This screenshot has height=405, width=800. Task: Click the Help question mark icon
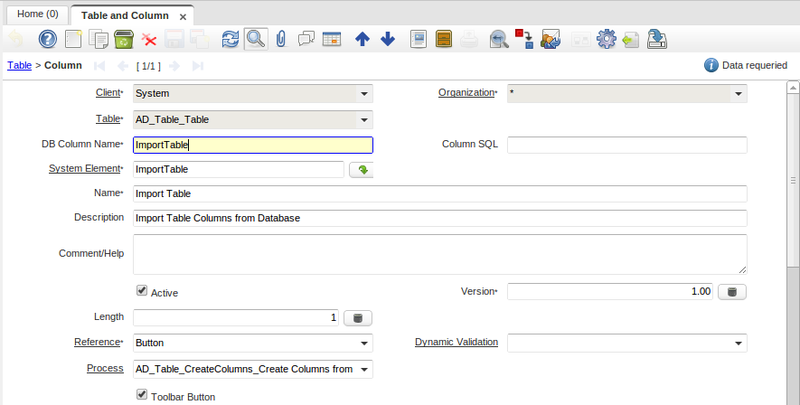point(47,39)
